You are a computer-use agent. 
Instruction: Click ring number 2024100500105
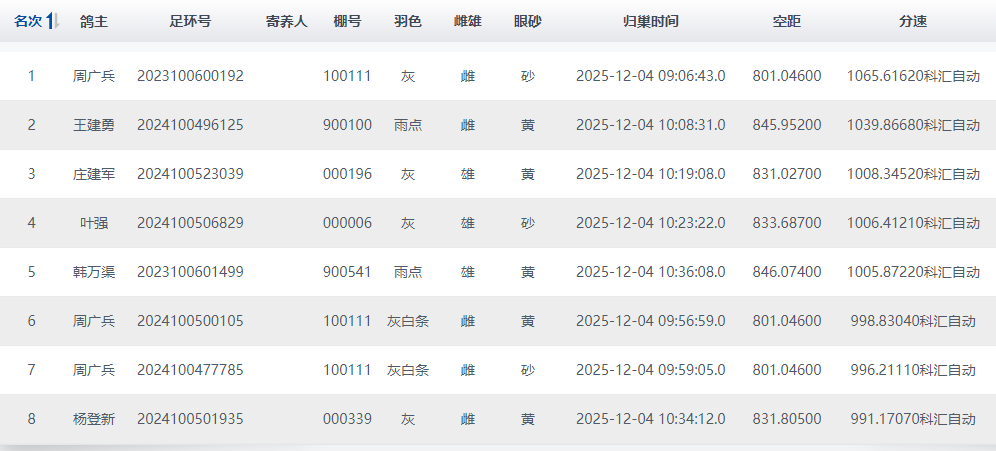[x=190, y=321]
